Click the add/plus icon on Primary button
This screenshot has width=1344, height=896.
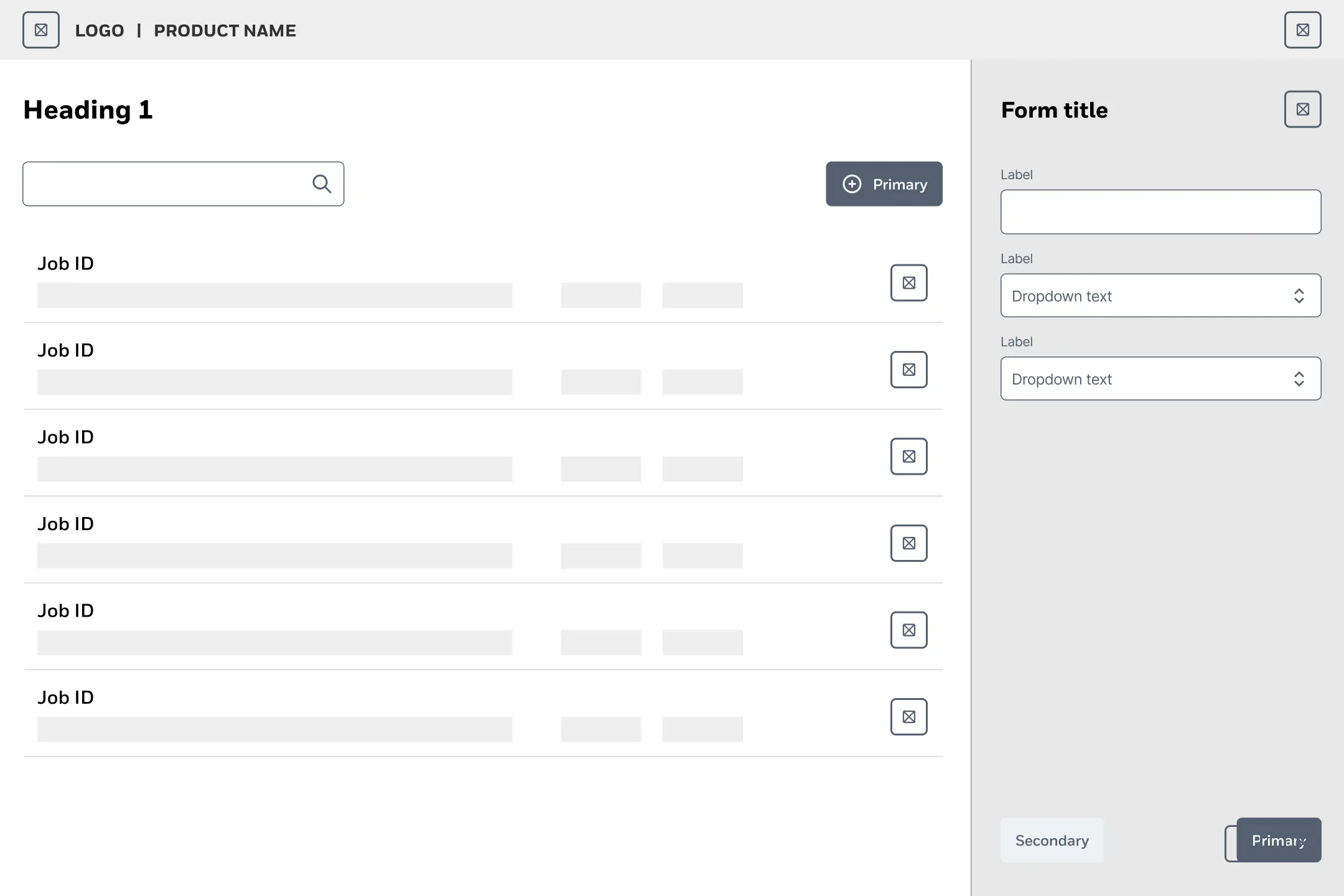851,183
